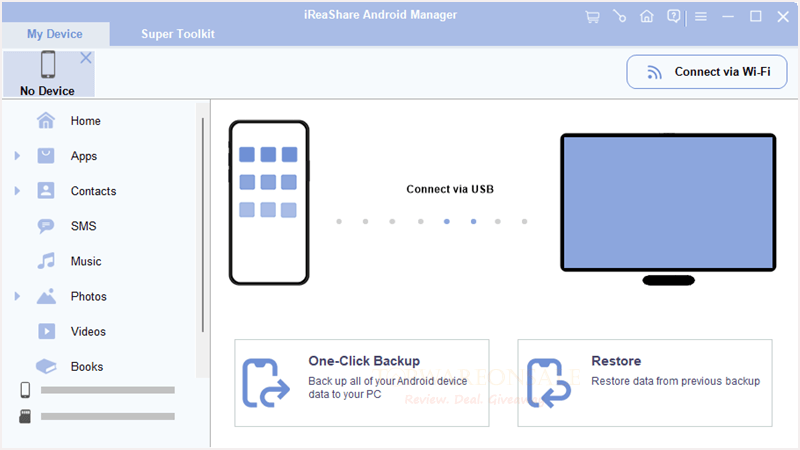Click the sidebar vertical scrollbar
This screenshot has height=450, width=800.
point(203,224)
